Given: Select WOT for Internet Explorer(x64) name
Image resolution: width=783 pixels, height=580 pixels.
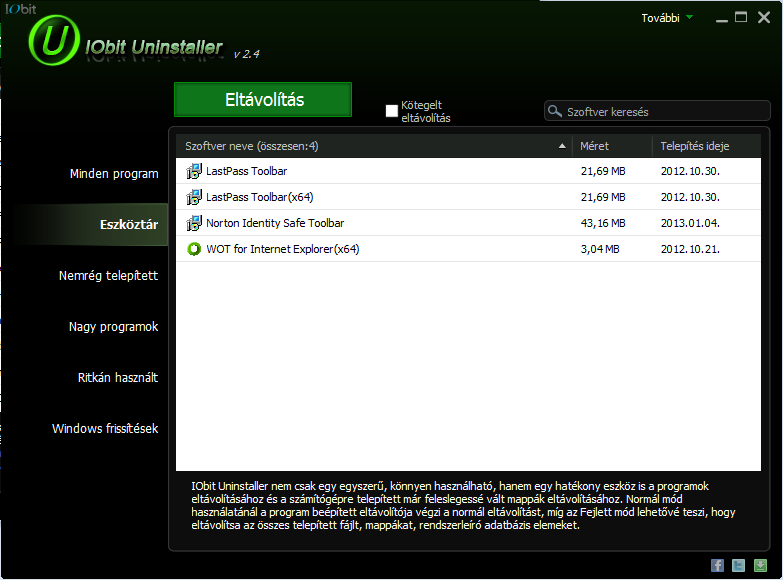Looking at the screenshot, I should pos(283,249).
